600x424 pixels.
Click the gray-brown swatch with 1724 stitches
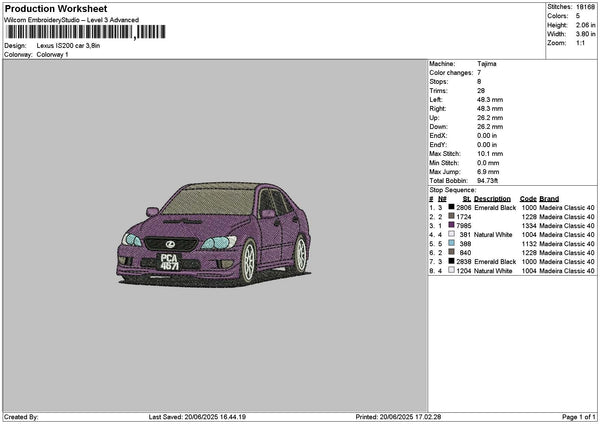pos(452,216)
